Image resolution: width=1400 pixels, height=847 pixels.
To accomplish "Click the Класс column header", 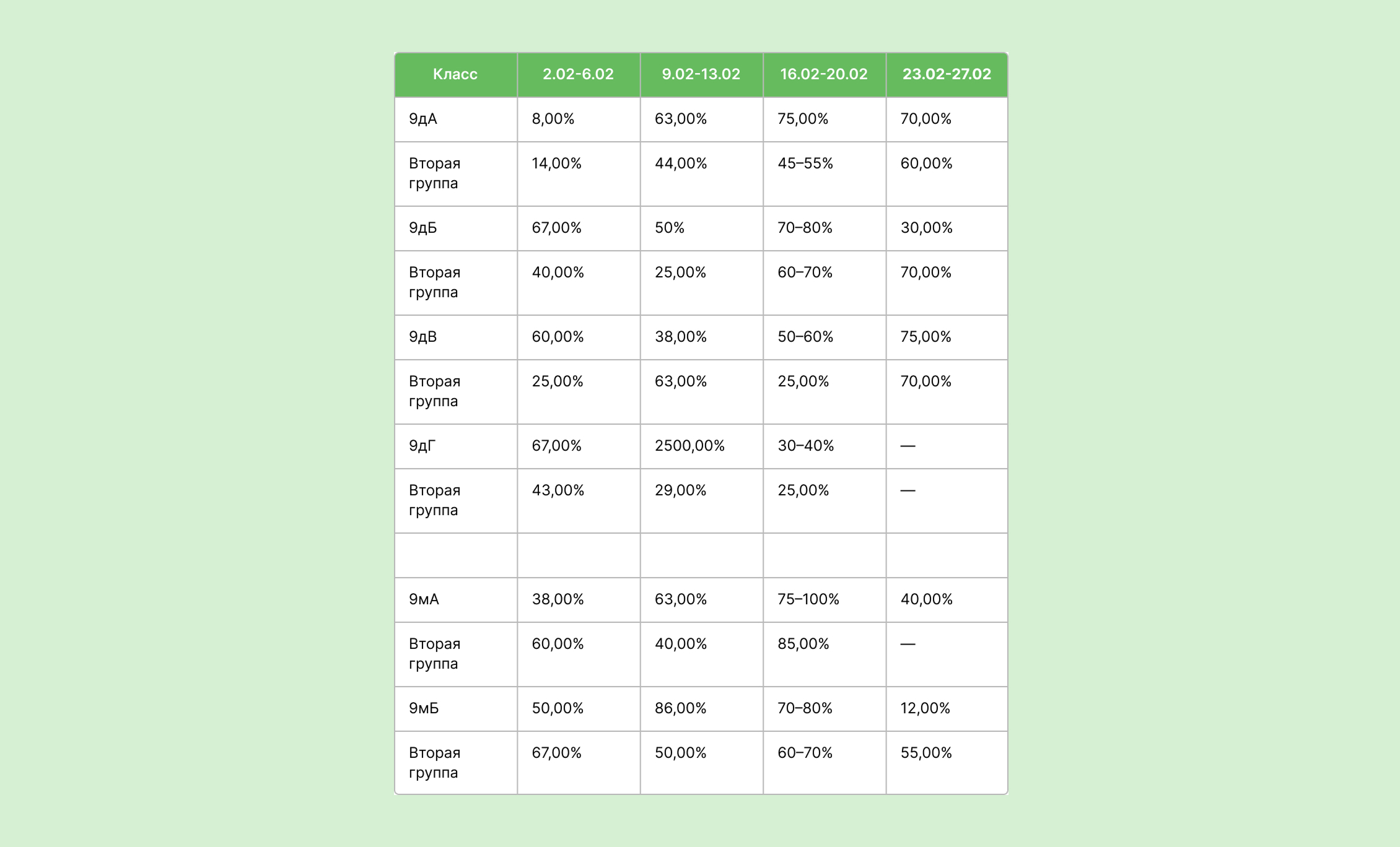I will [455, 74].
